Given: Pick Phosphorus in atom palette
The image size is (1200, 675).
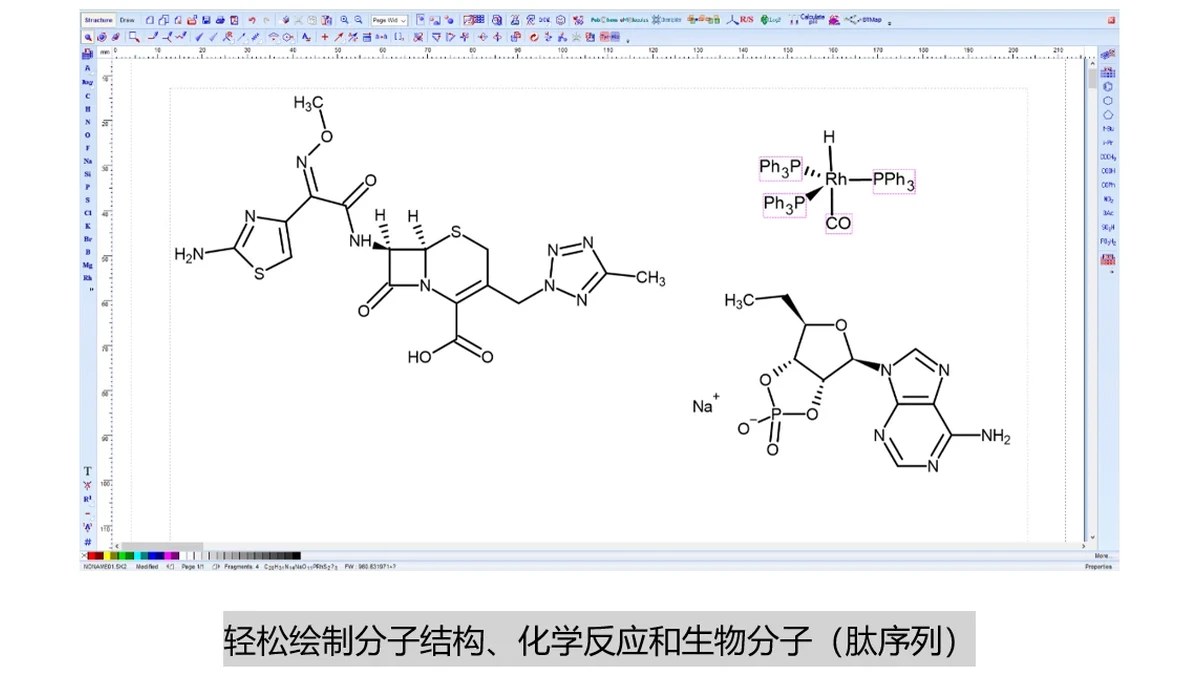Looking at the screenshot, I should pos(87,186).
